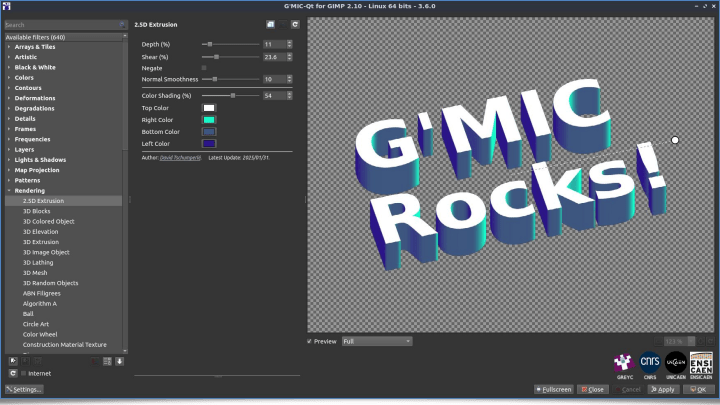
Task: Expand the Deformations category
Action: pyautogui.click(x=9, y=98)
